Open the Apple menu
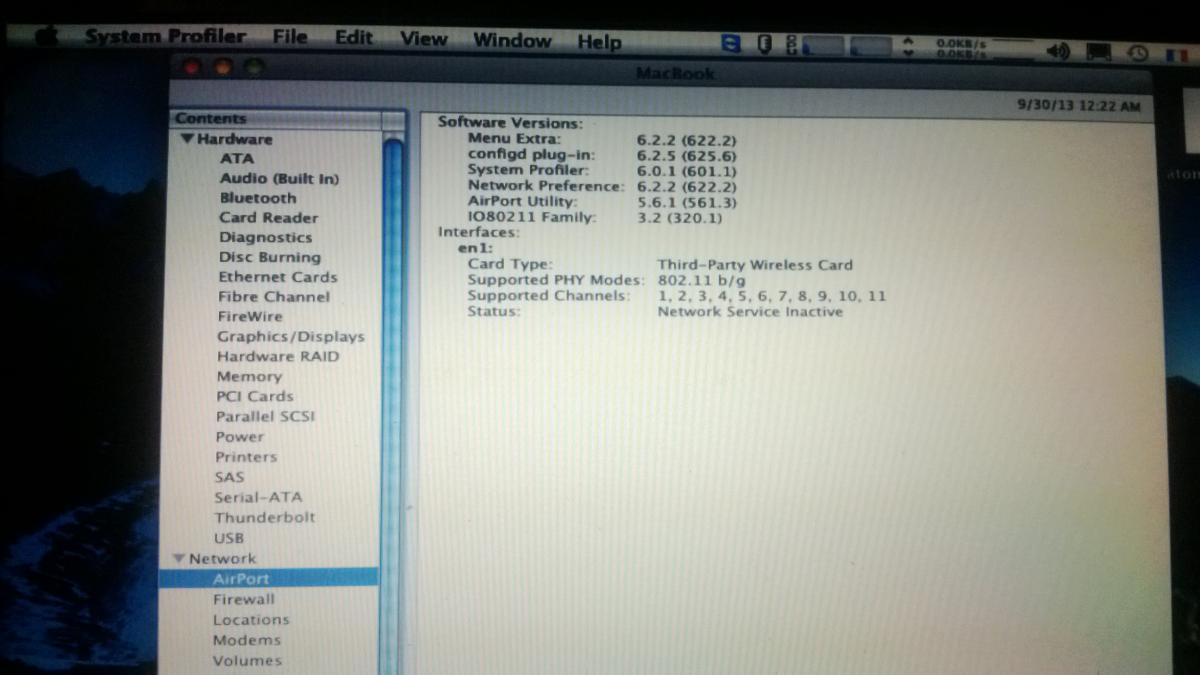Screen dimensions: 1200x675 [x=46, y=37]
